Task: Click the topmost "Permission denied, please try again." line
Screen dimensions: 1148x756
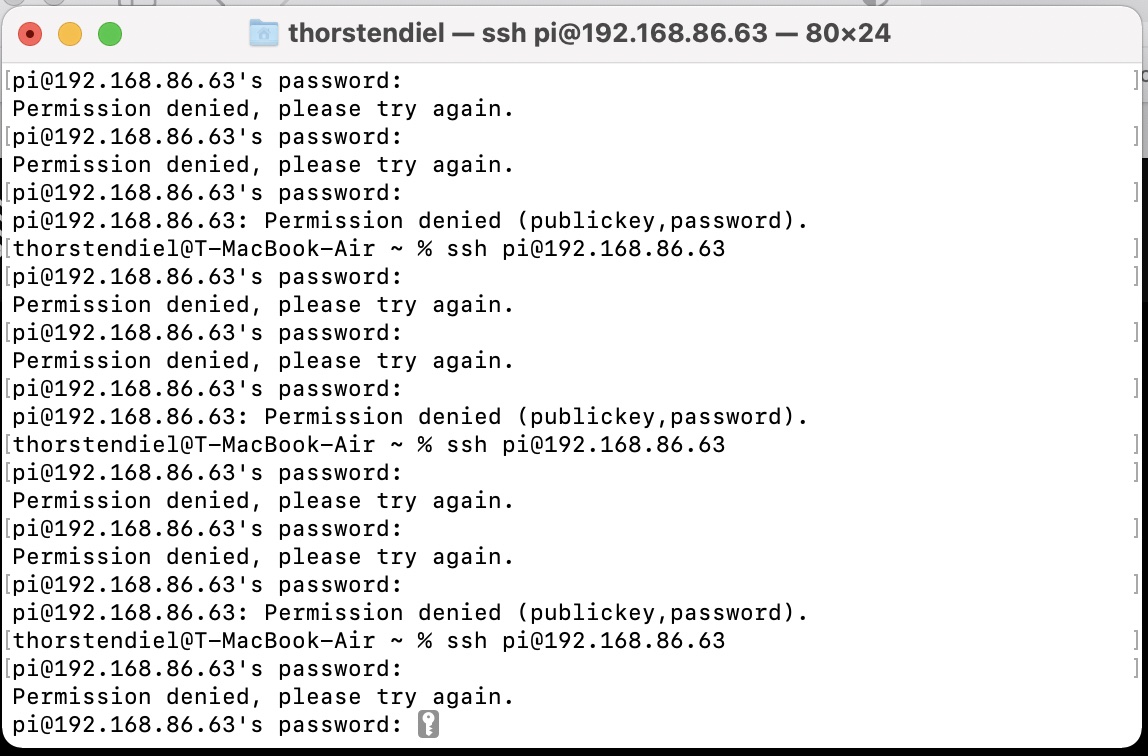Action: tap(263, 109)
